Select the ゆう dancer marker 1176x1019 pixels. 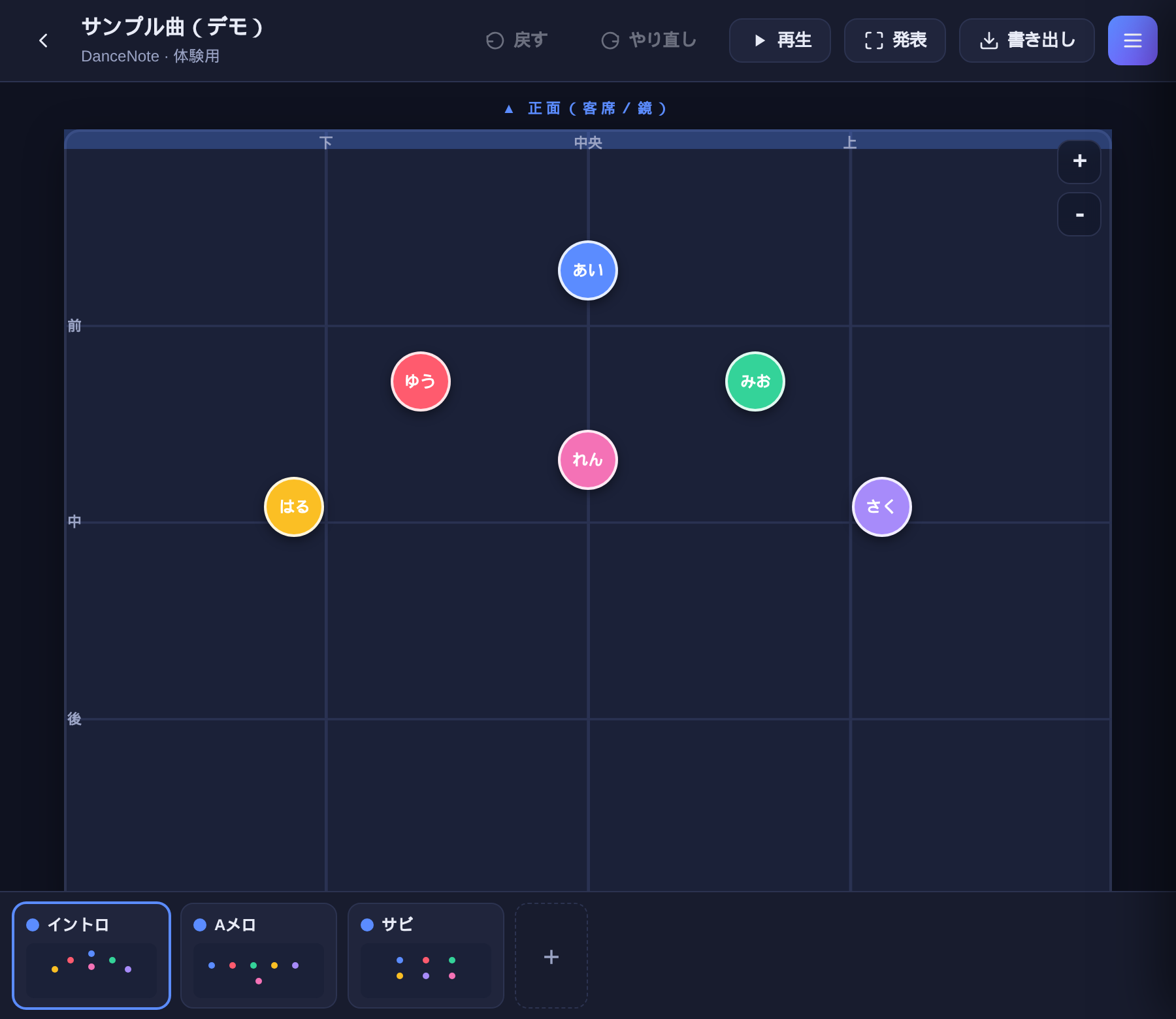point(421,381)
